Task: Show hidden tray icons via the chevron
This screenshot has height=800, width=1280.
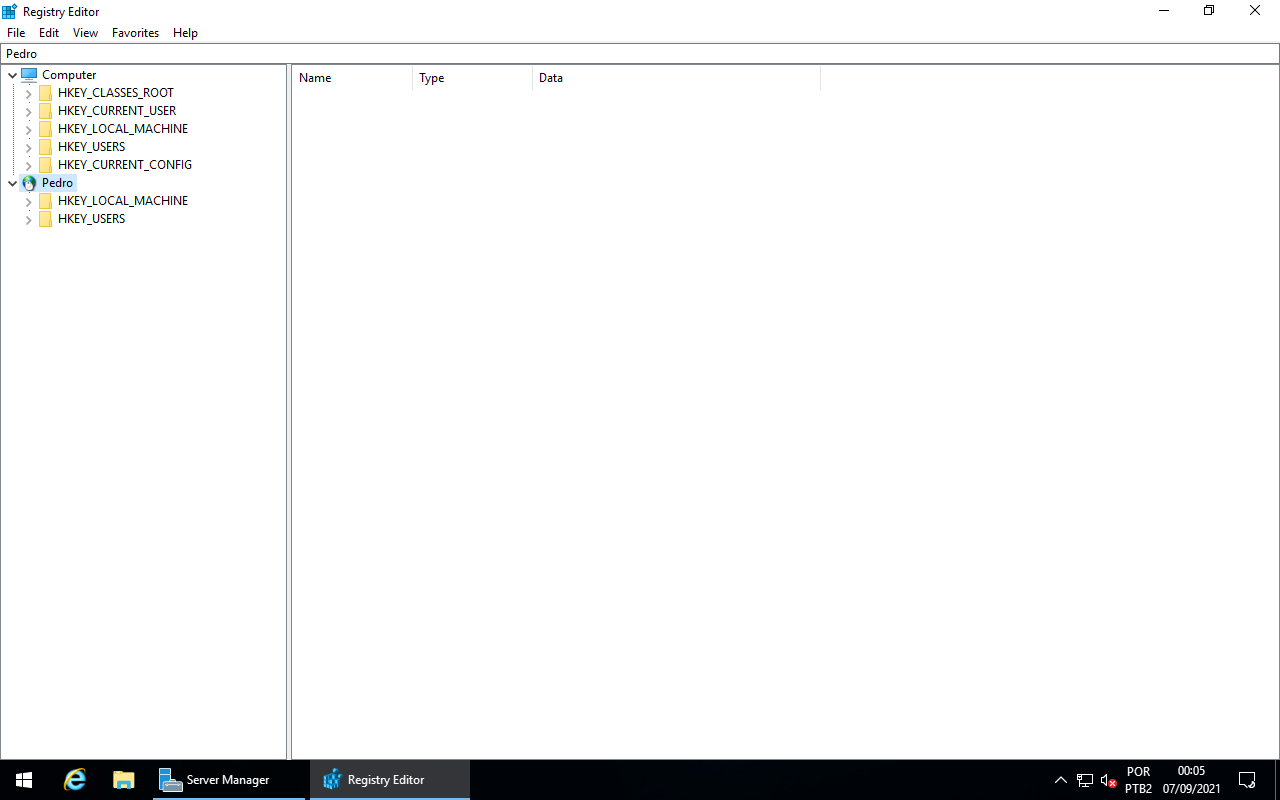Action: (x=1060, y=779)
